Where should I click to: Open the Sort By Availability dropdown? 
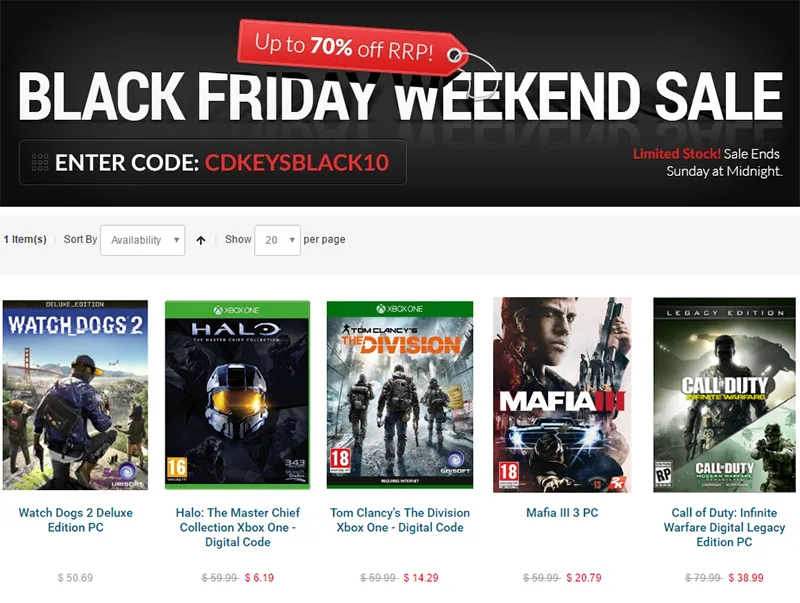click(x=142, y=240)
